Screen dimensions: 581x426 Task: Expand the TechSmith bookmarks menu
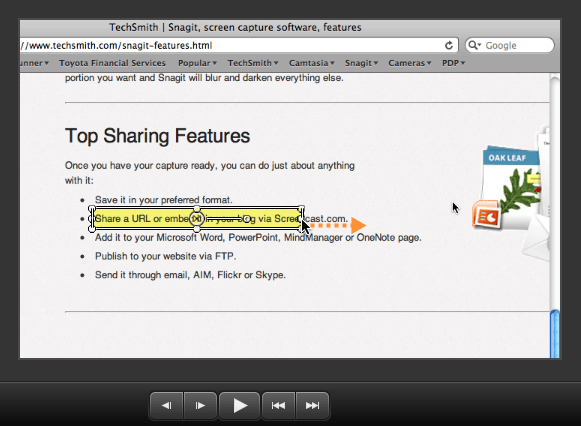[253, 63]
